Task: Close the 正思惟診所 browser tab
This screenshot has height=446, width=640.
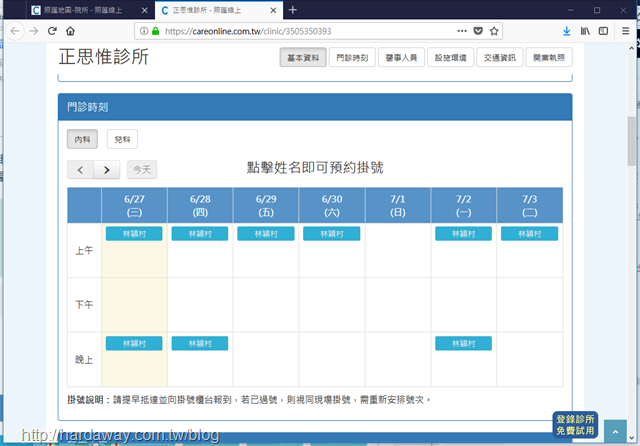Action: pos(273,10)
